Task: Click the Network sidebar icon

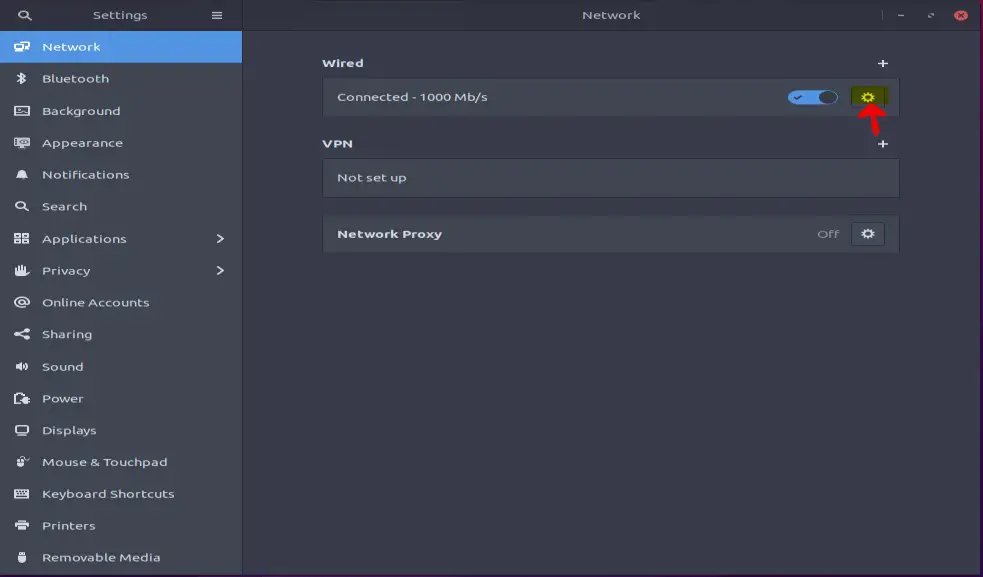Action: tap(22, 47)
